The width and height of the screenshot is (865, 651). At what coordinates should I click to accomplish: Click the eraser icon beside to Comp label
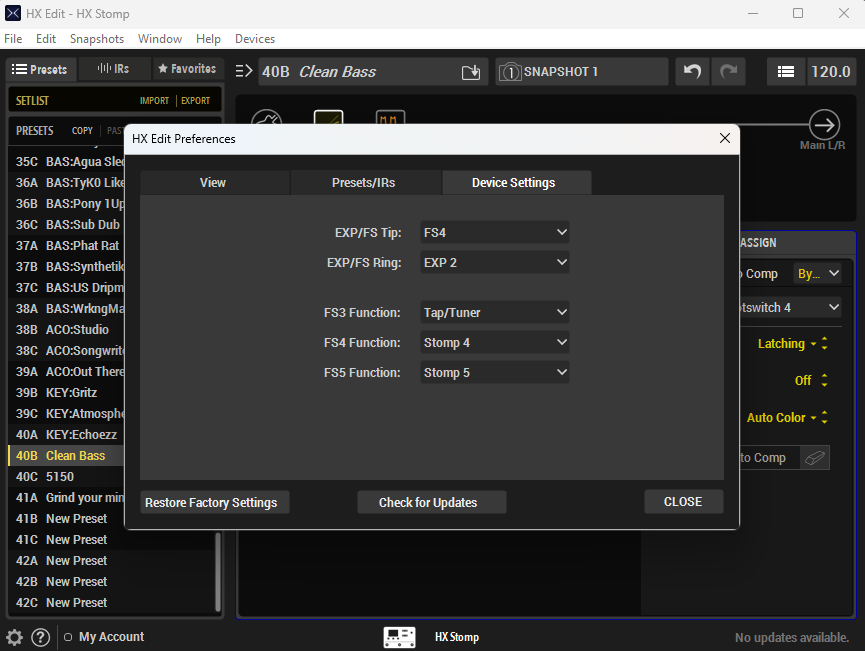[814, 458]
